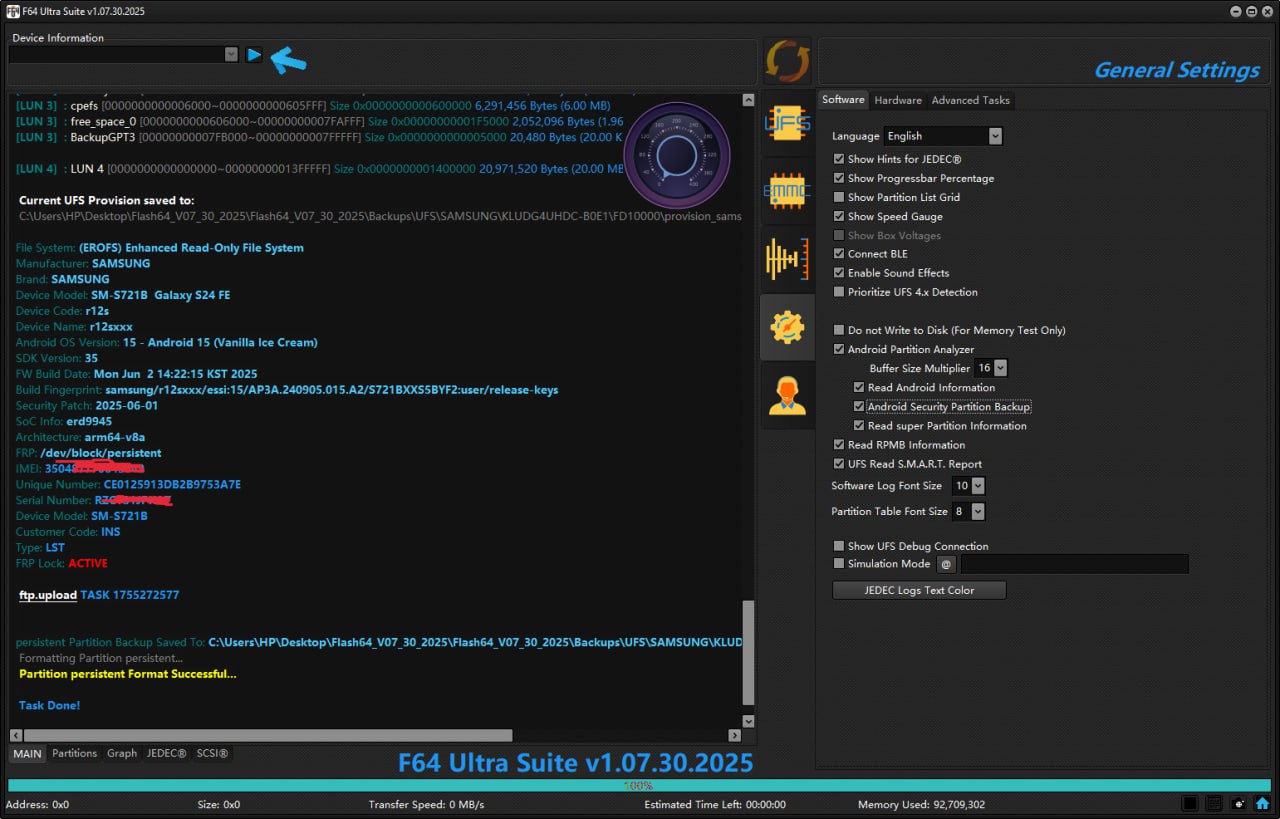Toggle Show Hints for JEDEC checkbox
The width and height of the screenshot is (1280, 819).
pyautogui.click(x=839, y=159)
